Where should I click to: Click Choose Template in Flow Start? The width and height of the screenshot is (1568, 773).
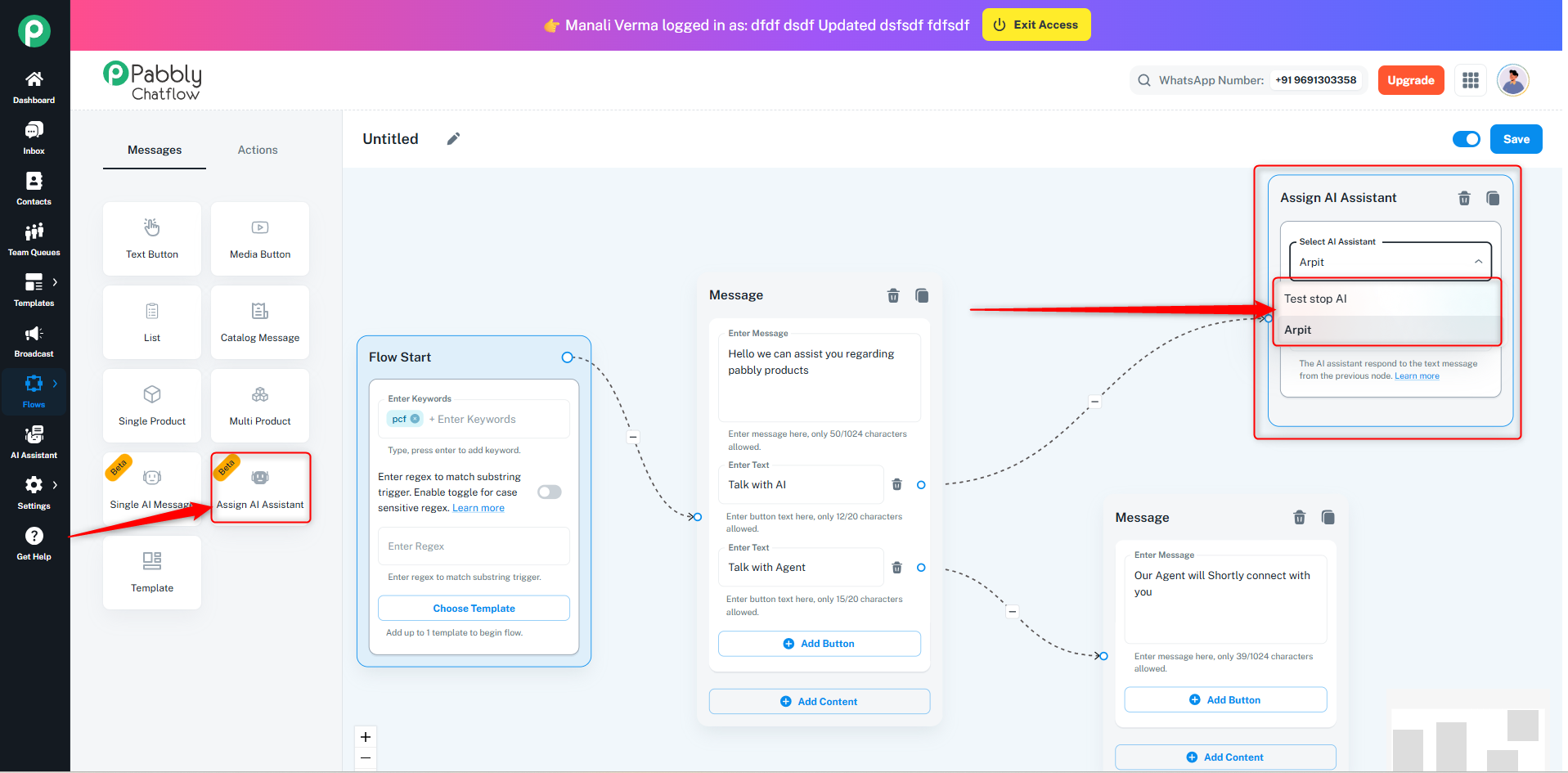pyautogui.click(x=474, y=608)
